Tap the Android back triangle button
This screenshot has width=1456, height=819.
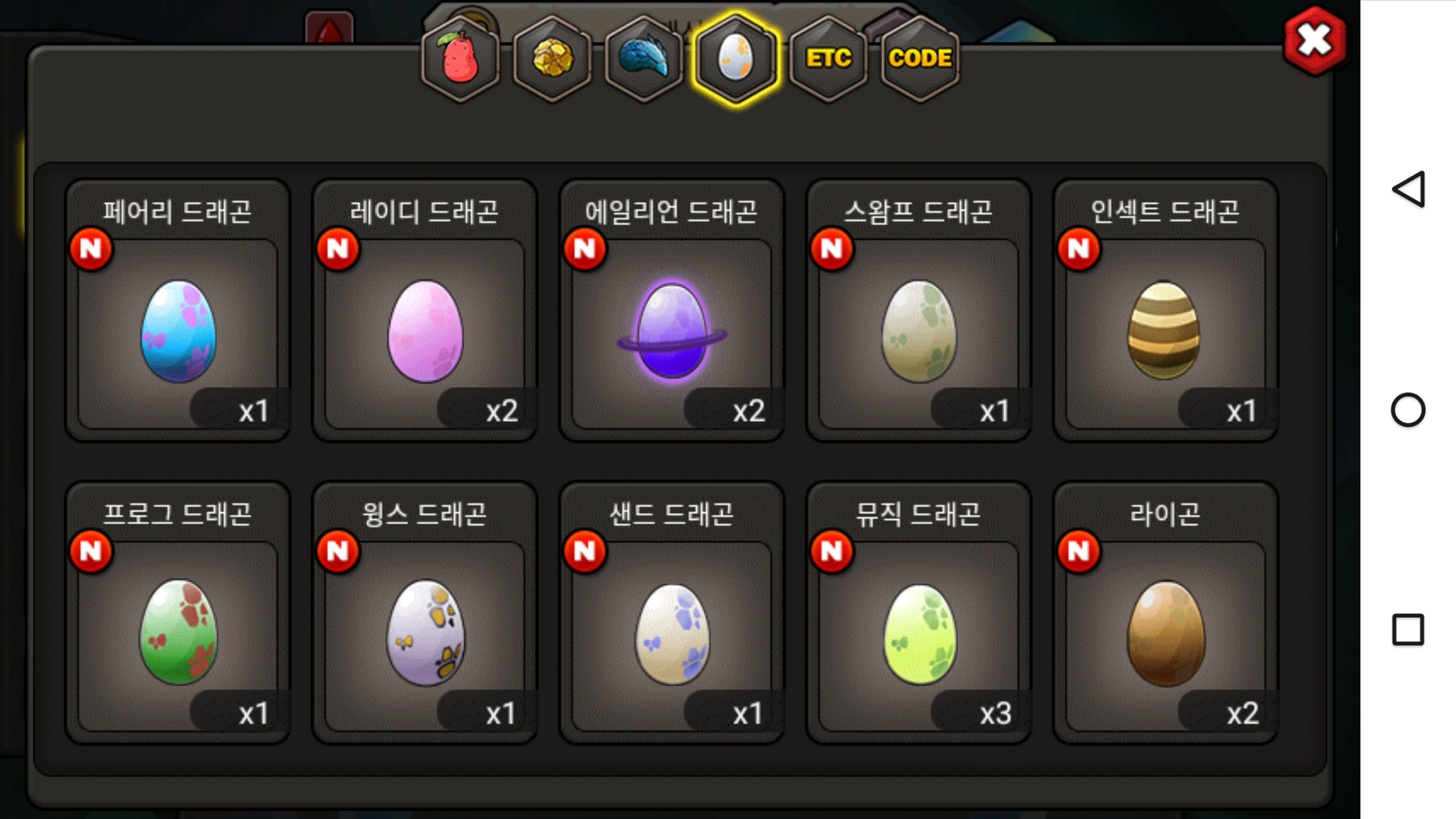pos(1408,189)
